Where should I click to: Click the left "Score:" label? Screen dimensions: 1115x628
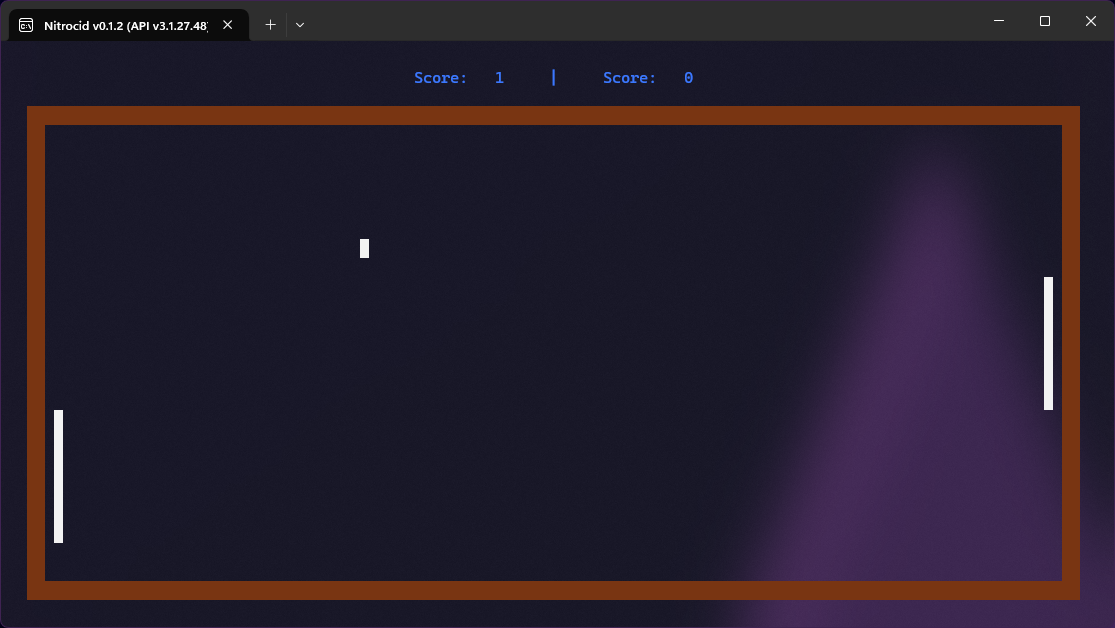[x=440, y=78]
